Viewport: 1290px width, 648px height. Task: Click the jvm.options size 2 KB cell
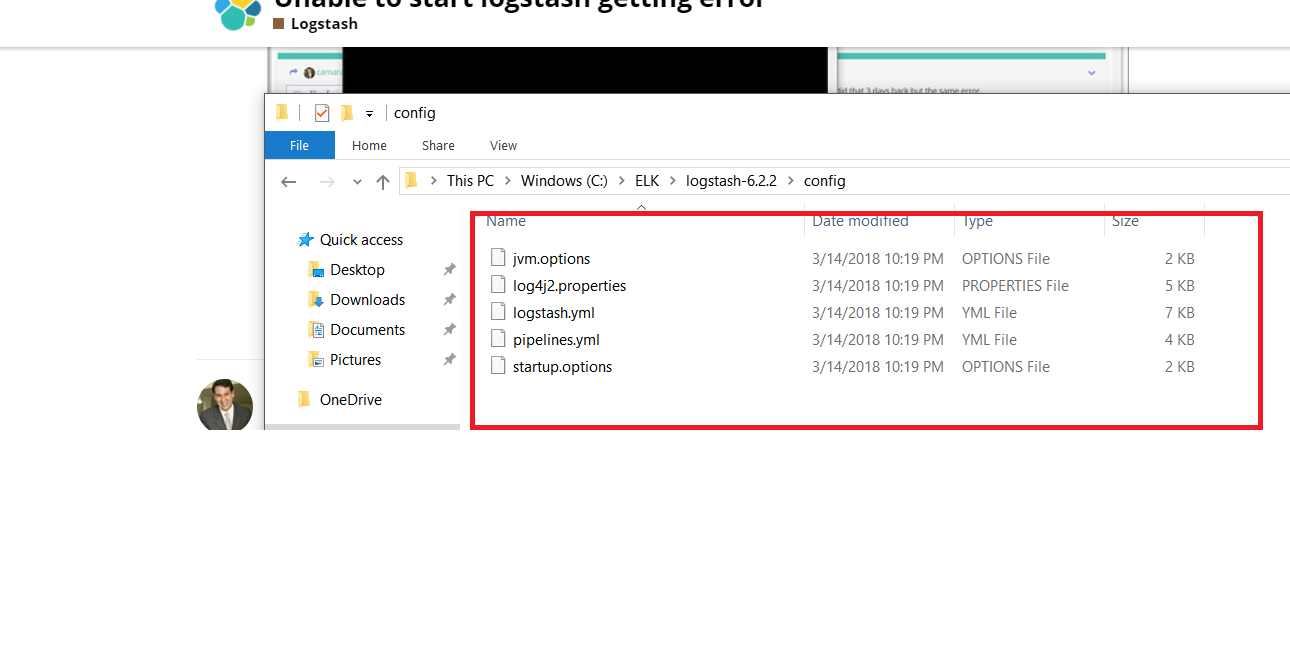click(x=1179, y=259)
